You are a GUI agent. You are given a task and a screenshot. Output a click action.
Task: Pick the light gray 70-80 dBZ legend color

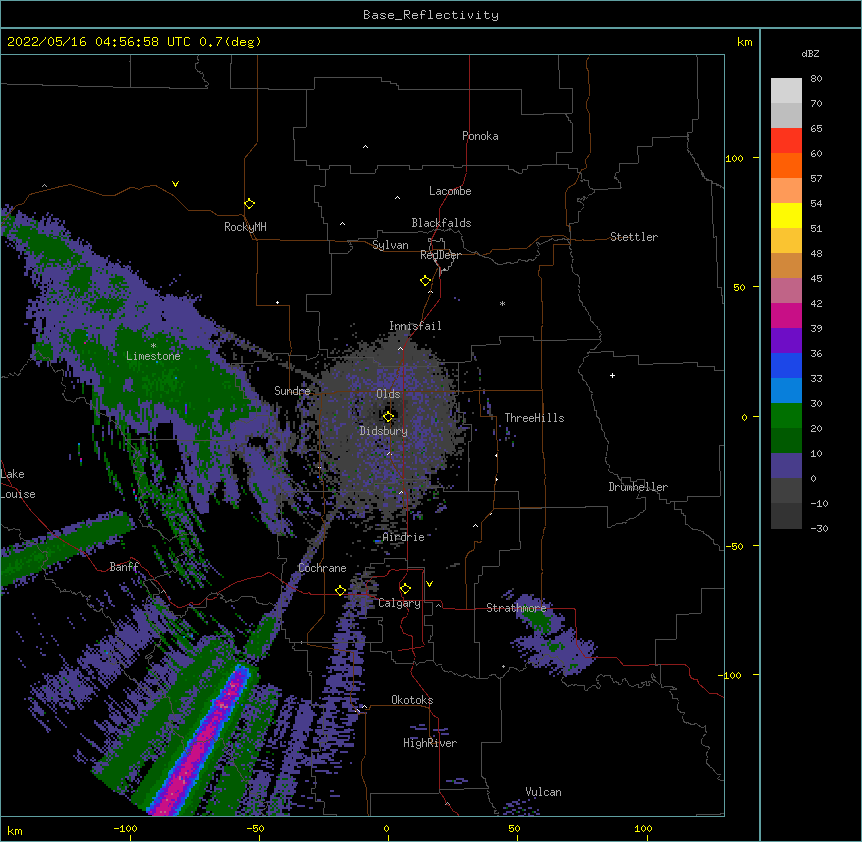[x=786, y=91]
